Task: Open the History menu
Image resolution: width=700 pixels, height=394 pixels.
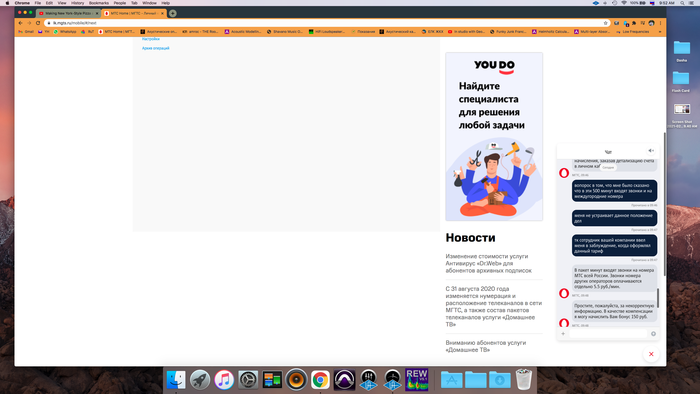Action: [x=77, y=3]
